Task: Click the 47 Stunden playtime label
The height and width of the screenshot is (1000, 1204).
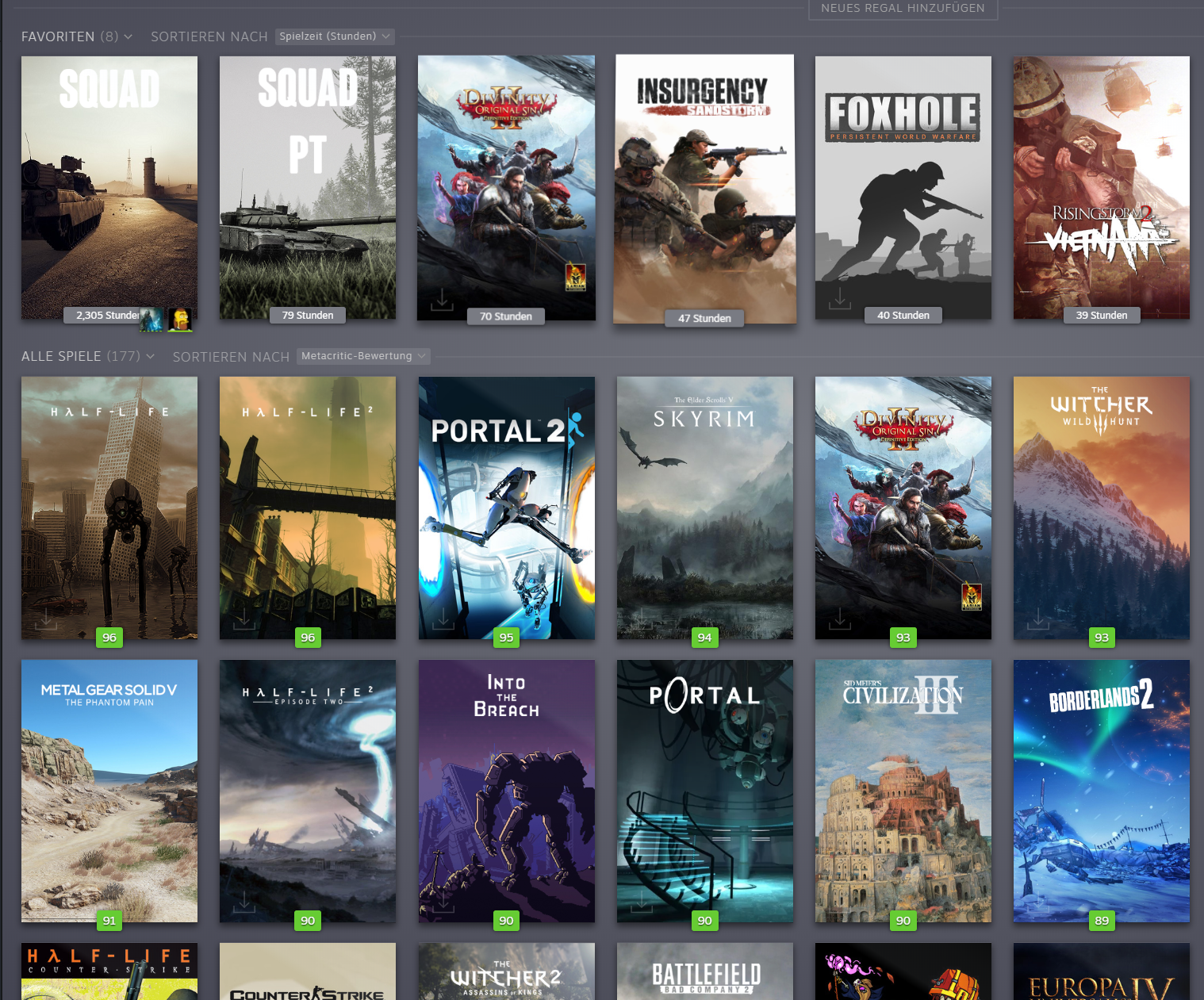Action: point(704,318)
